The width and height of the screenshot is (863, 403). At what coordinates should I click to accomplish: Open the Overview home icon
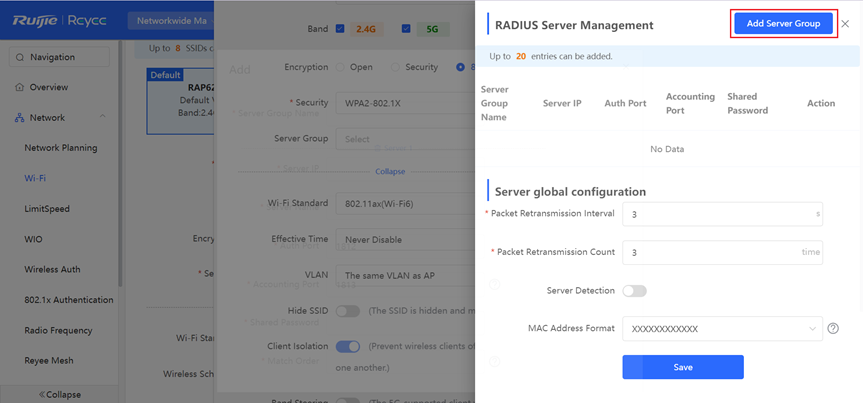[20, 87]
